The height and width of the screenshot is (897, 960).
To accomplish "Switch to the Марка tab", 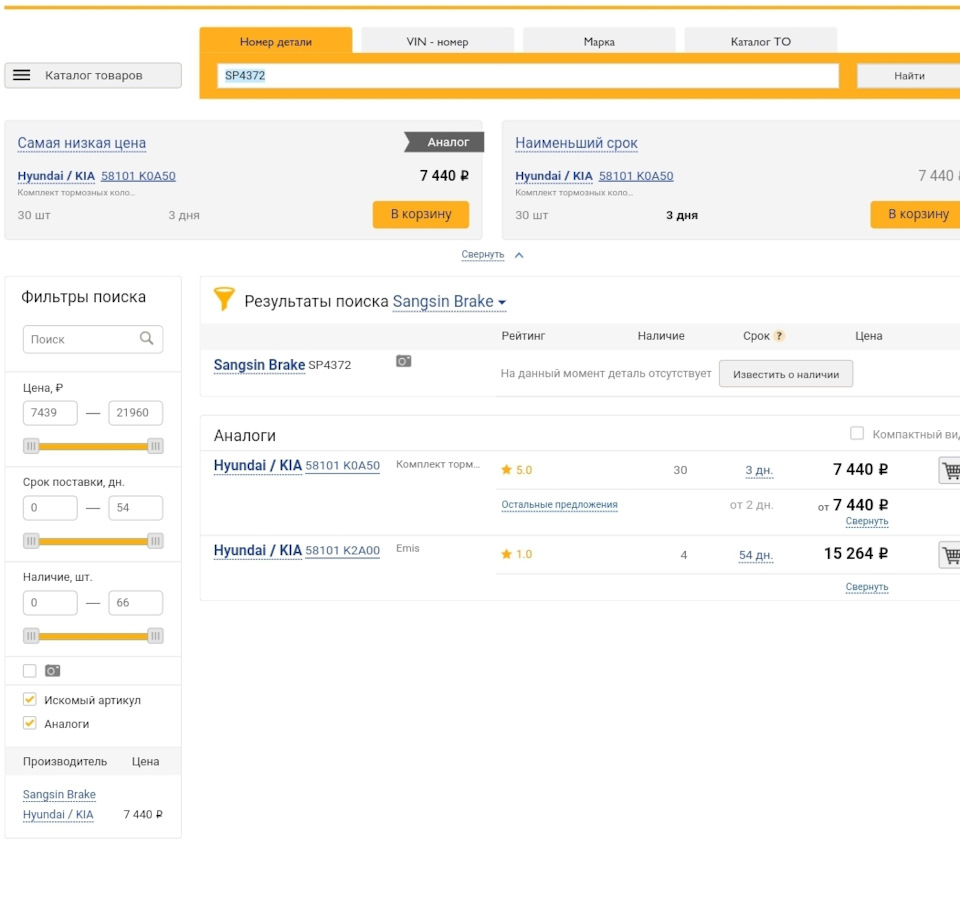I will pos(599,42).
